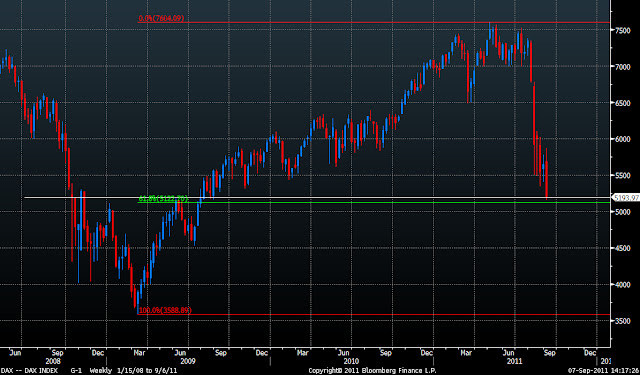The height and width of the screenshot is (375, 640).
Task: Click the 5193.97 last price tag
Action: (625, 199)
